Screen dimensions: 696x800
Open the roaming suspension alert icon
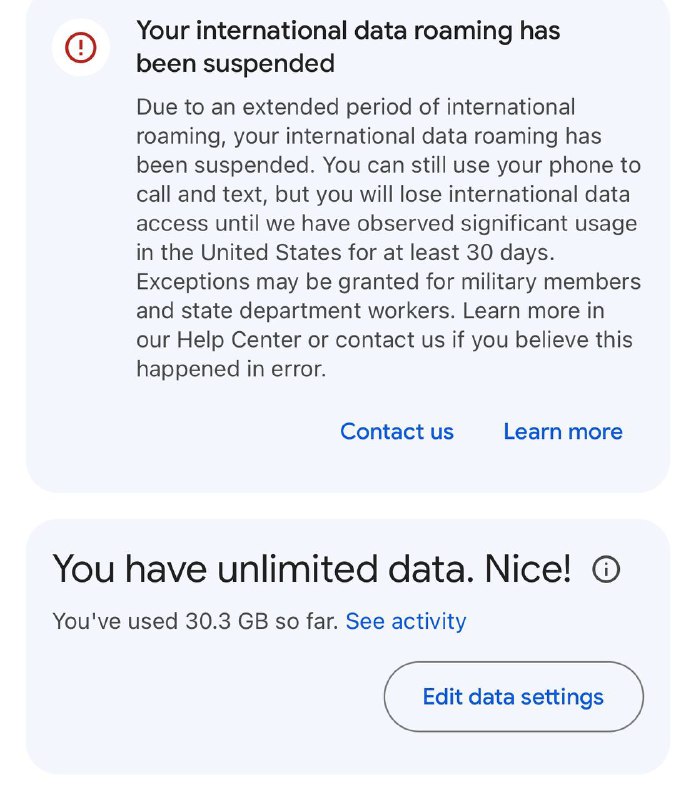(x=80, y=46)
